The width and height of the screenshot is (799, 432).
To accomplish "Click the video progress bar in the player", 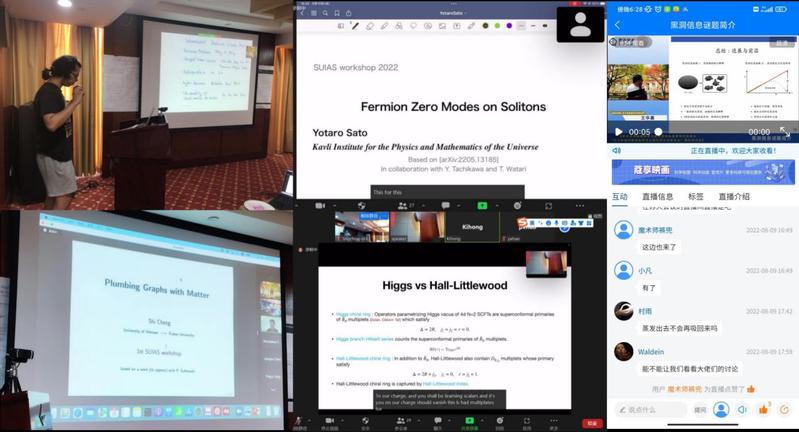I will (700, 132).
